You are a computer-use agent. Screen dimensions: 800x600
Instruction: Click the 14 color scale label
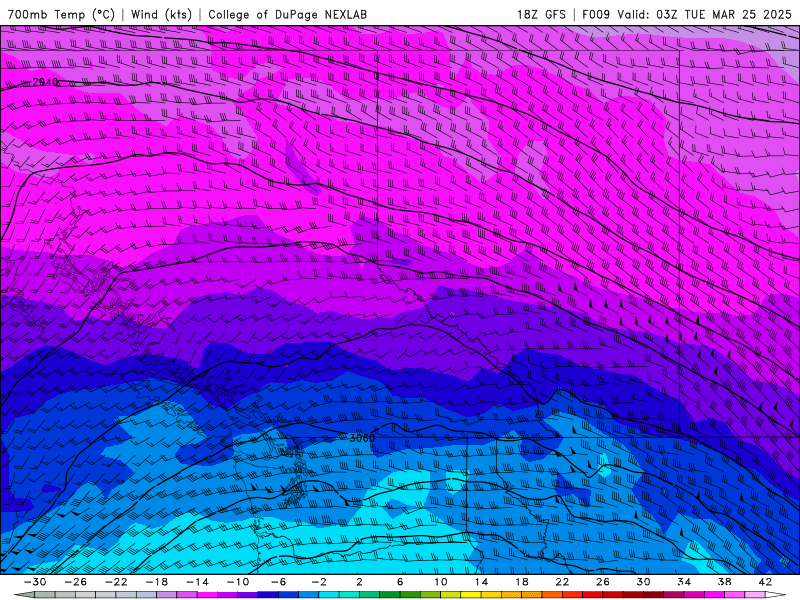pyautogui.click(x=481, y=582)
